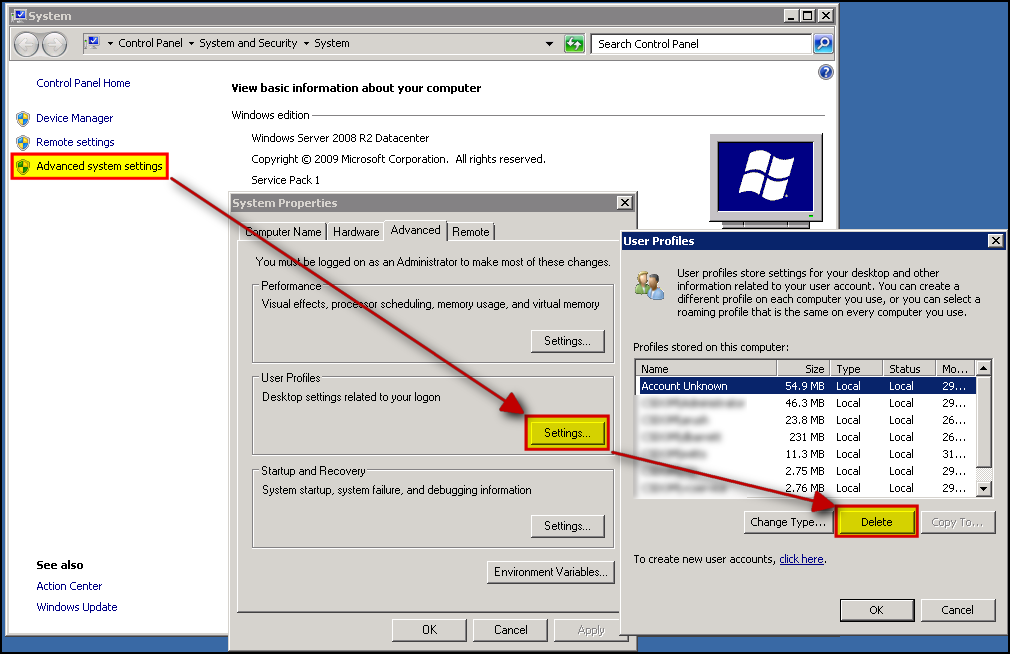The width and height of the screenshot is (1010, 654).
Task: Open User Profiles Settings button
Action: [567, 433]
